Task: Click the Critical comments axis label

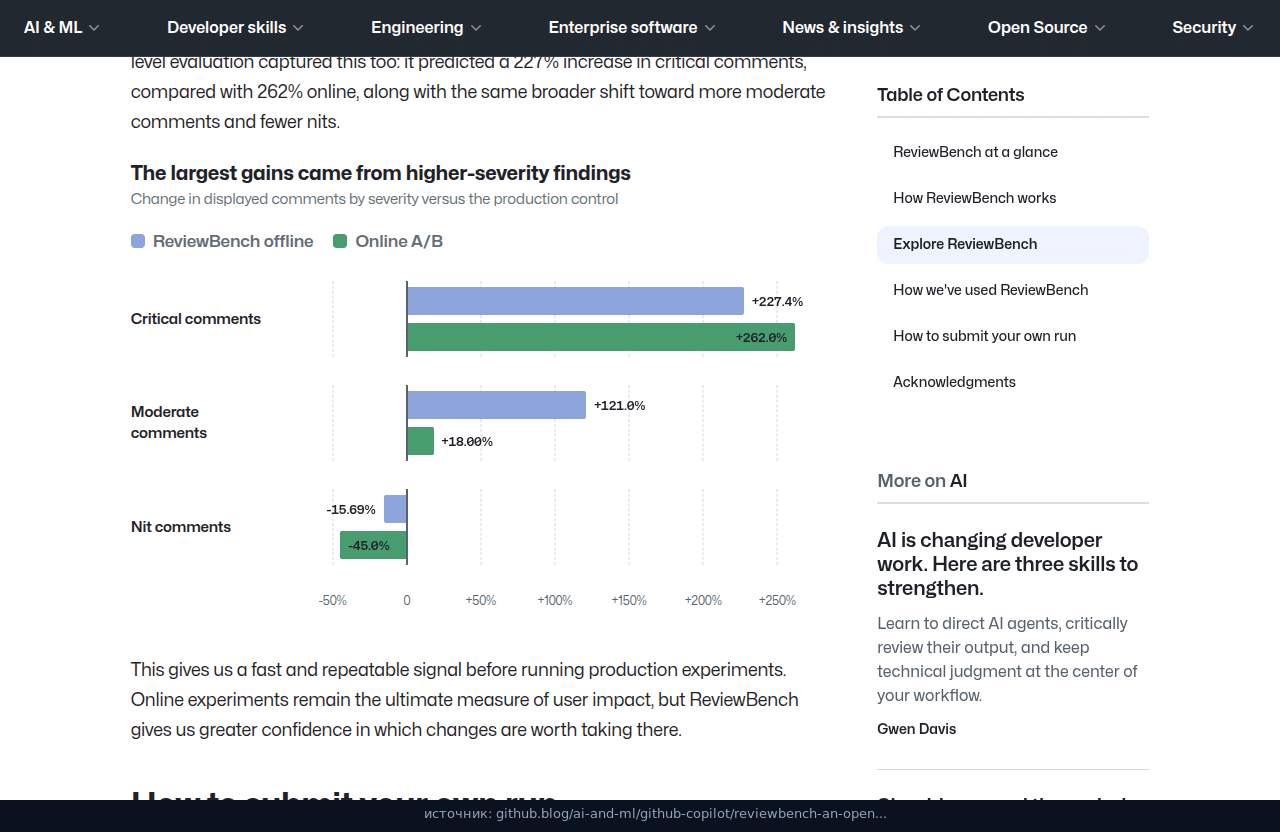Action: click(196, 319)
